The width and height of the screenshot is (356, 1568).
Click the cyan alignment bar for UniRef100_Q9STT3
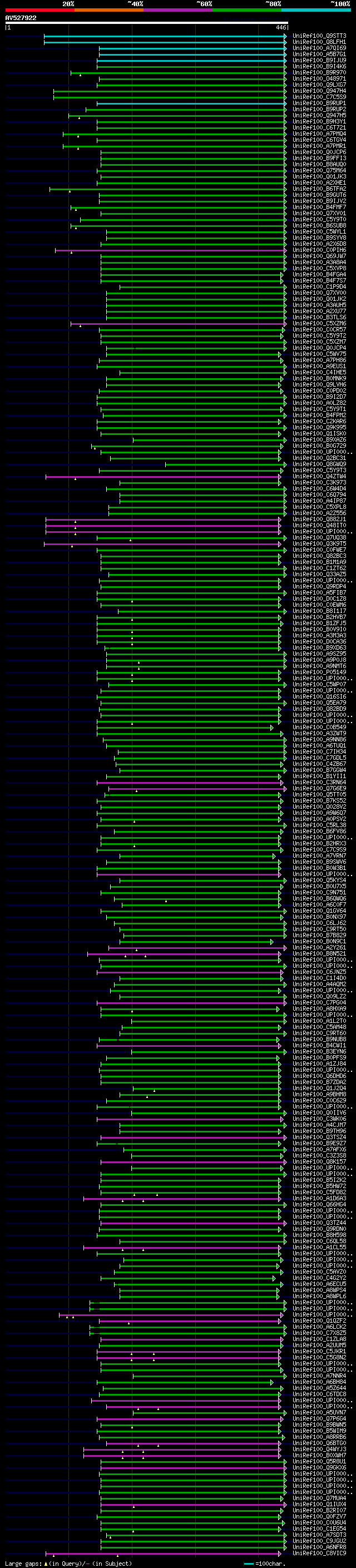pos(165,36)
